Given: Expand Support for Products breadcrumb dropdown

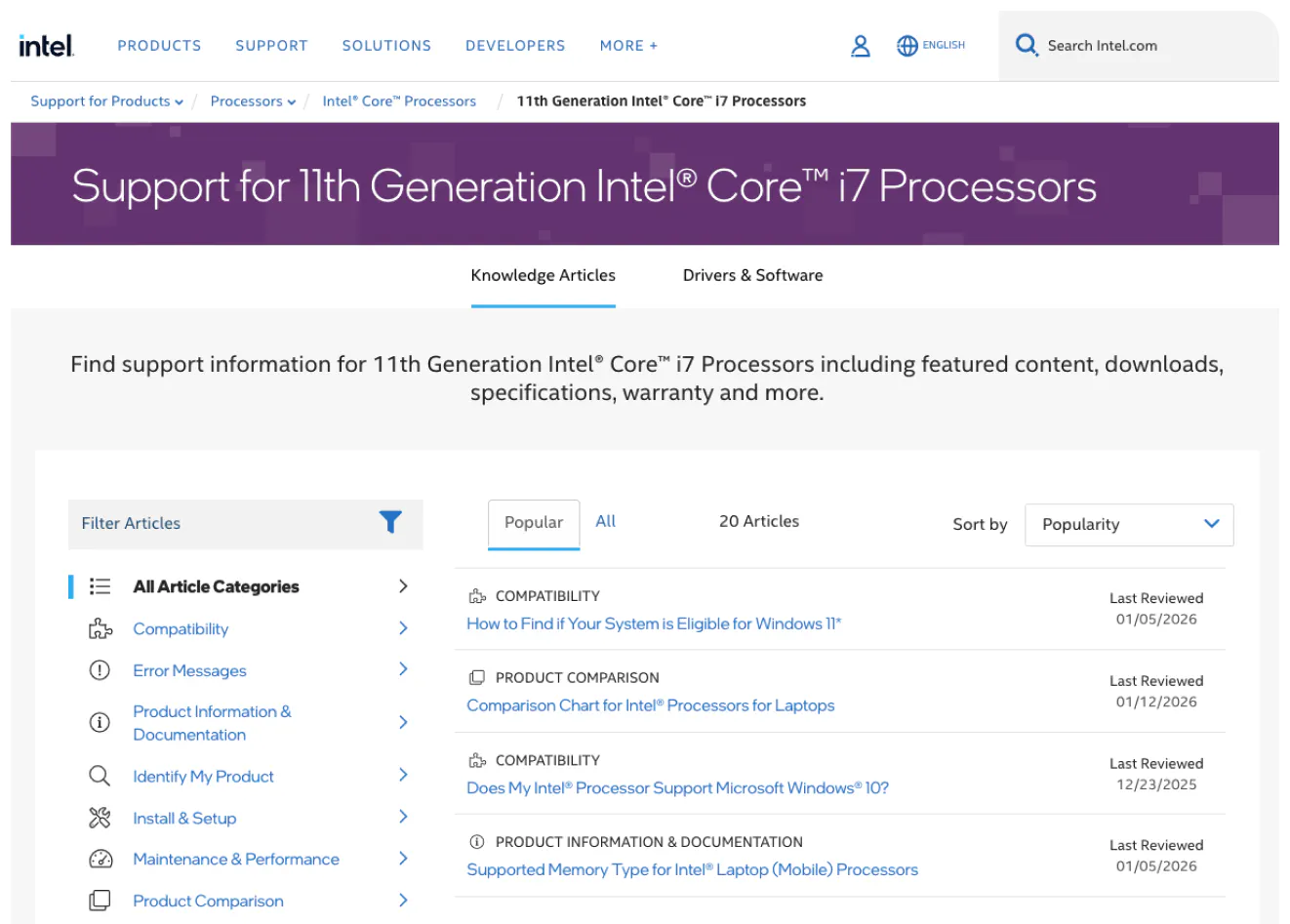Looking at the screenshot, I should click(179, 102).
